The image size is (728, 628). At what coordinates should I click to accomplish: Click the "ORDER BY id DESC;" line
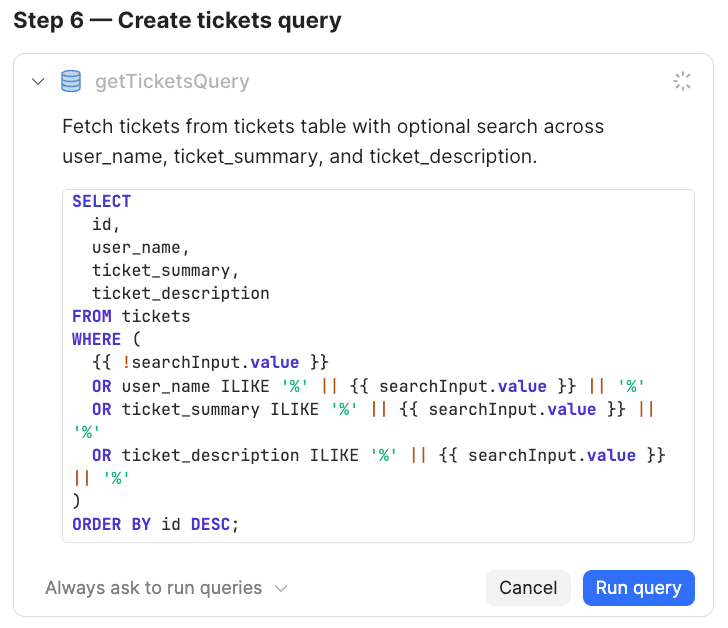157,524
